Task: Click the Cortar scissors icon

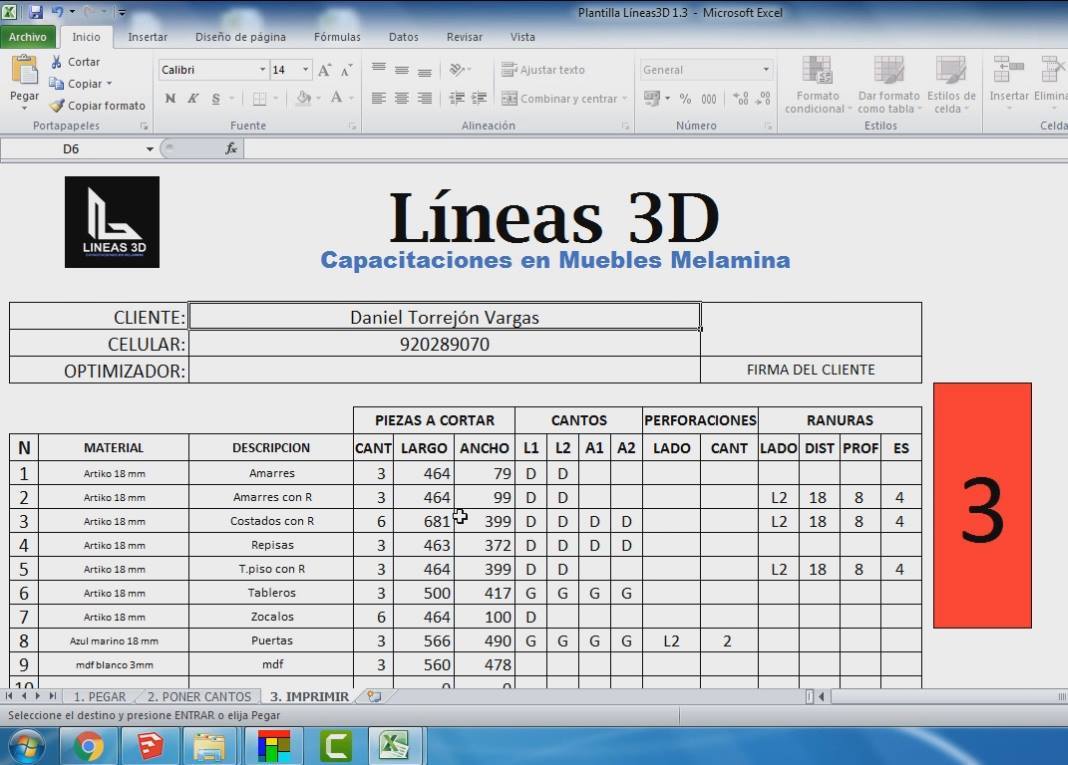Action: 57,62
